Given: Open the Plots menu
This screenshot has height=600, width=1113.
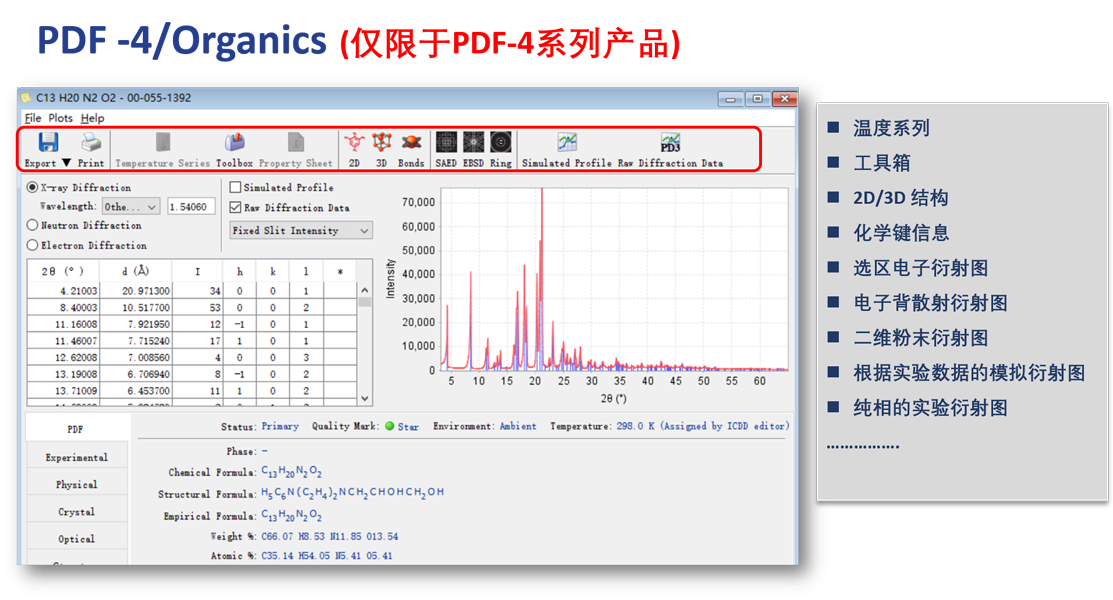Looking at the screenshot, I should 60,118.
